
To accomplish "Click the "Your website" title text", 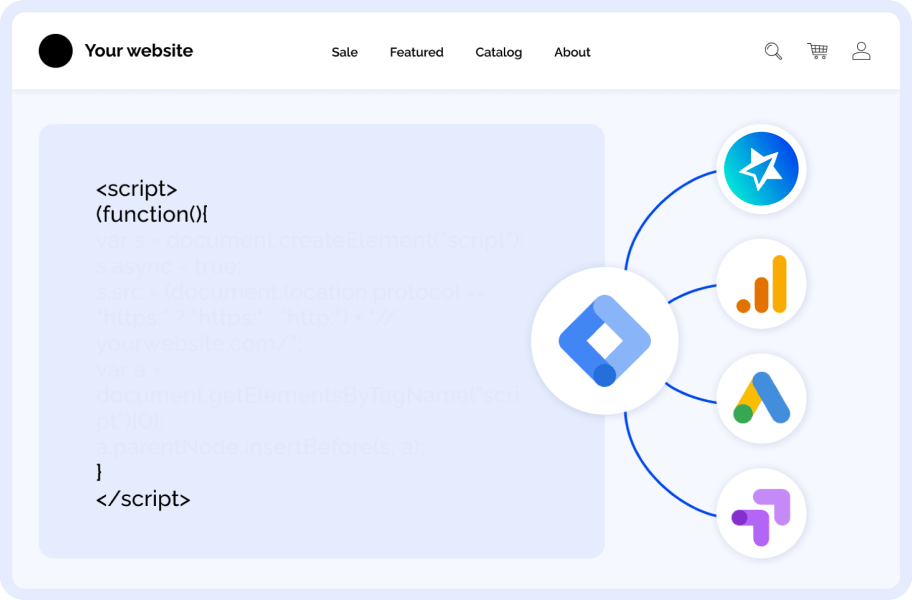I will pos(139,51).
